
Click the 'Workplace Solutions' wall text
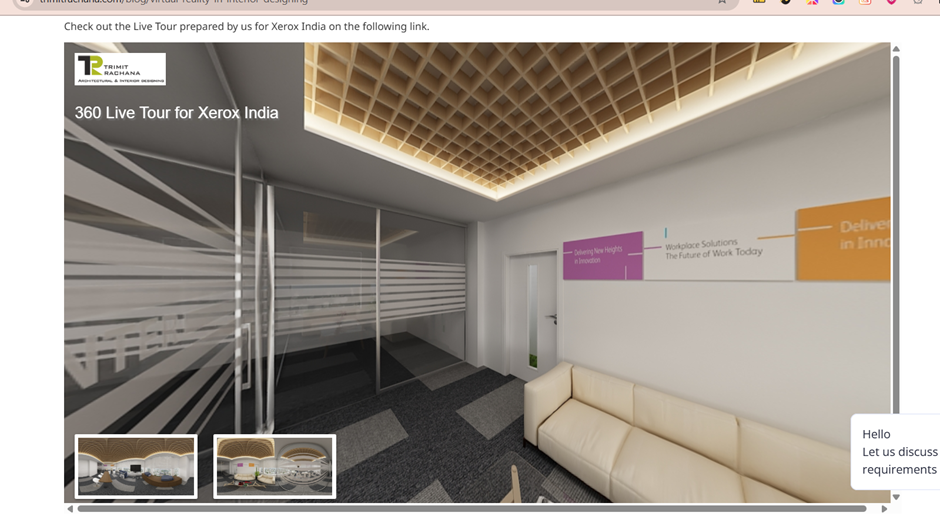[x=713, y=249]
